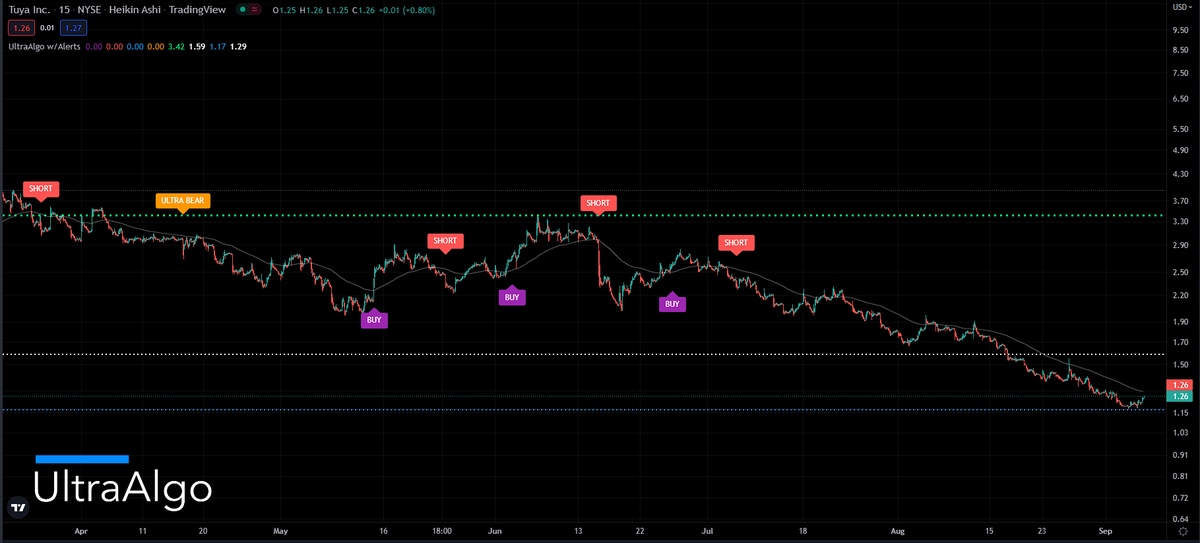Click the 9.50 price axis label
The image size is (1200, 543).
1179,29
